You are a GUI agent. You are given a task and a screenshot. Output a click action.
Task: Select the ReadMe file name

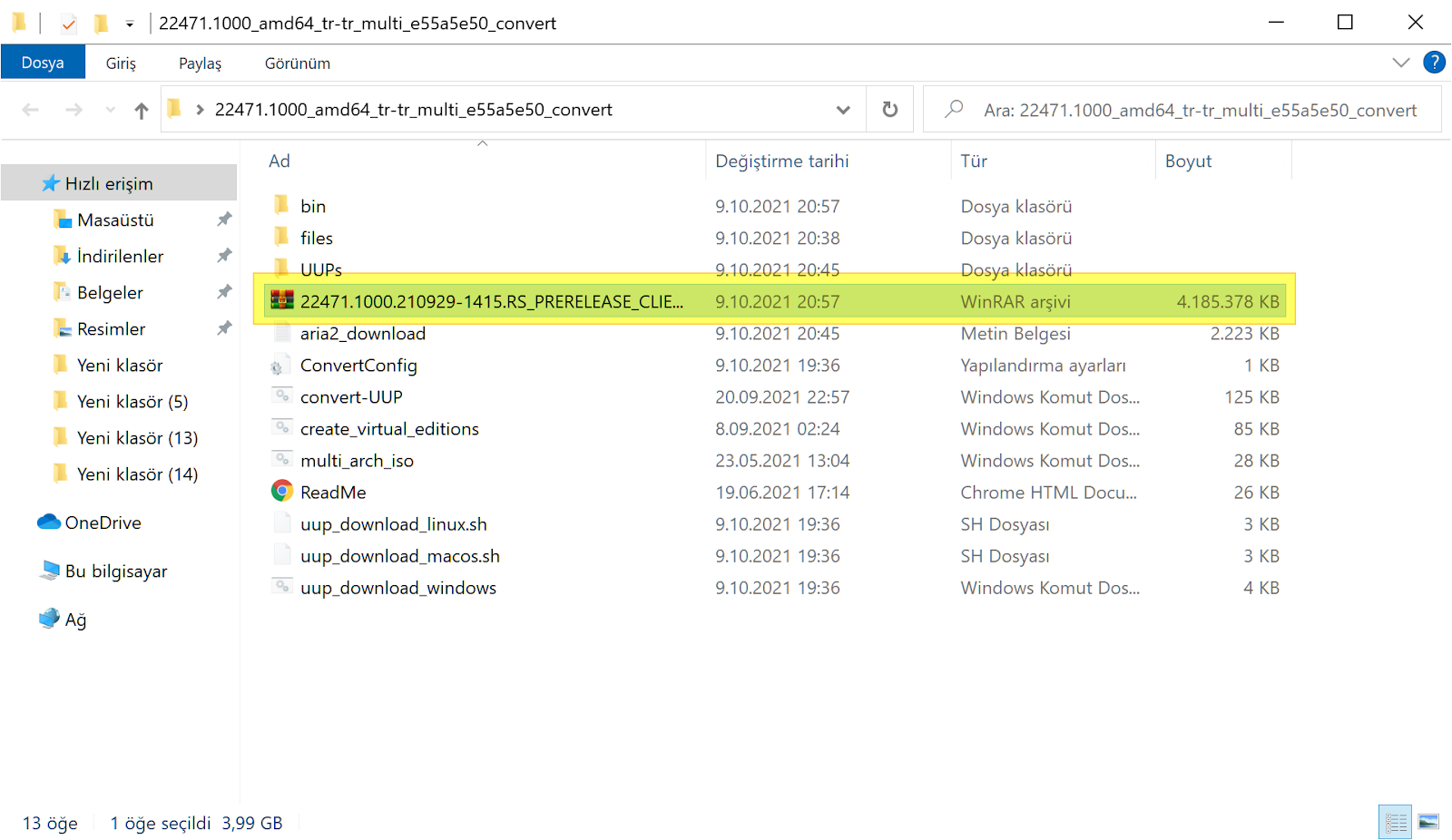333,492
